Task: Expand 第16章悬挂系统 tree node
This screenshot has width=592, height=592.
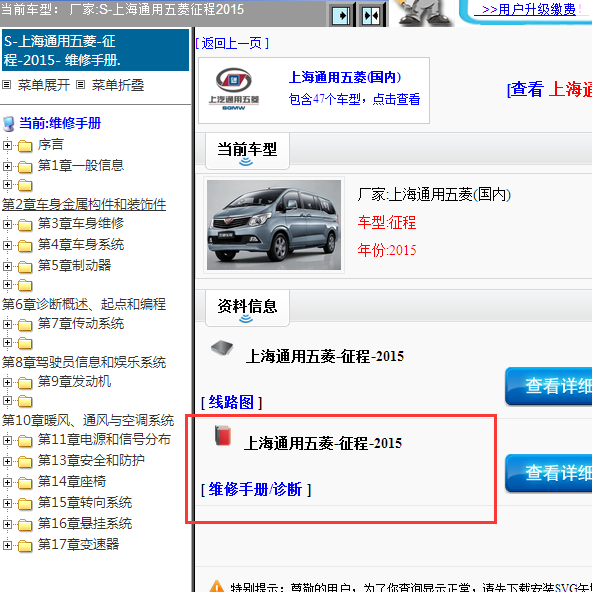Action: coord(7,524)
